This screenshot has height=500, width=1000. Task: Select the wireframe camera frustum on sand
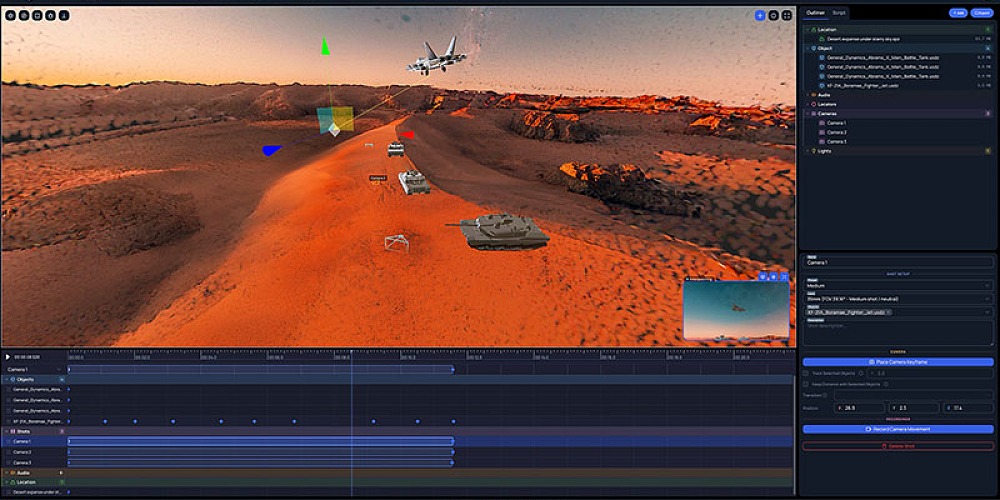click(397, 244)
